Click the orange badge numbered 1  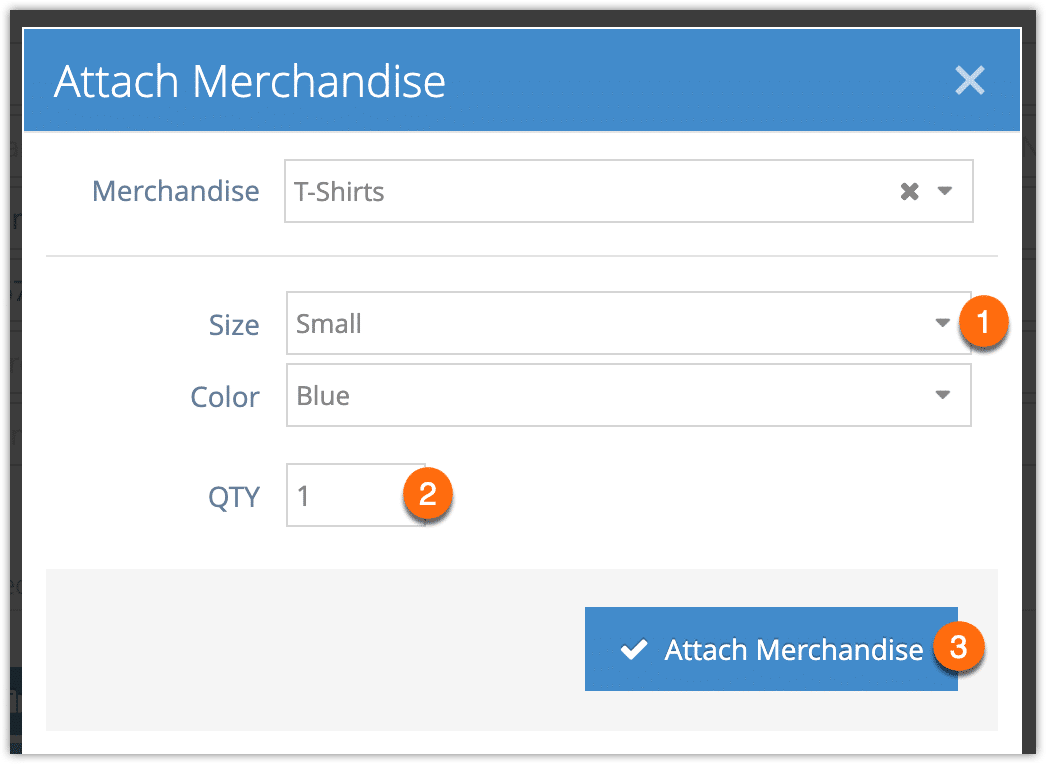[x=983, y=322]
